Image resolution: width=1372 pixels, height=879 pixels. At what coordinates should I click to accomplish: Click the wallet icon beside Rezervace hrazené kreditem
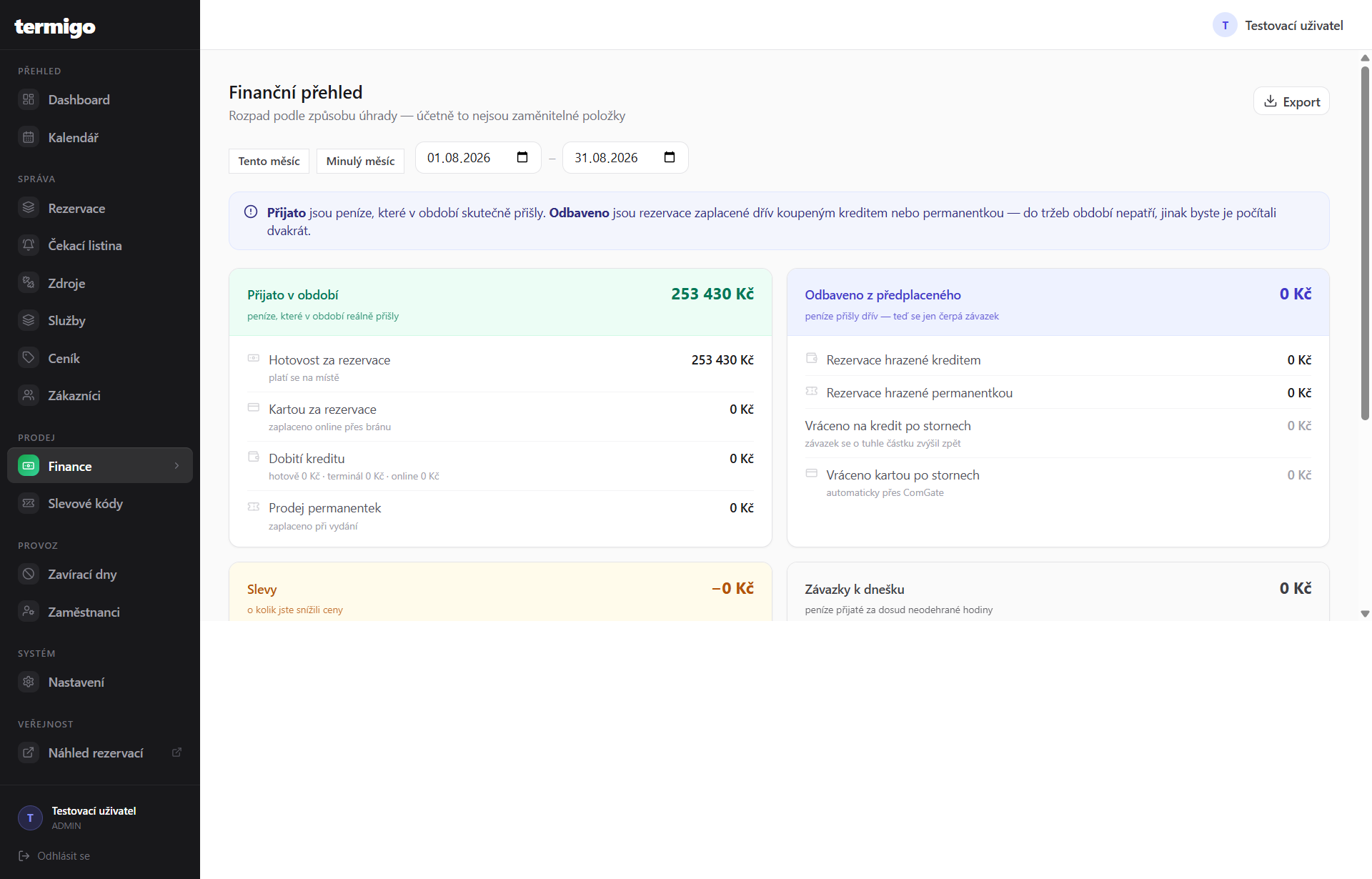pos(812,358)
